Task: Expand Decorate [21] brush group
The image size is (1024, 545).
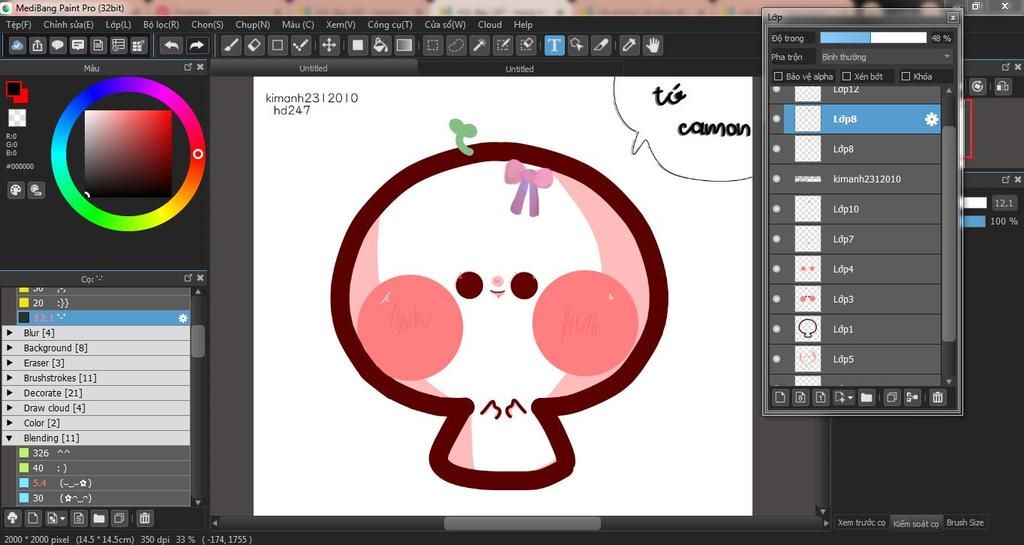Action: (x=10, y=393)
